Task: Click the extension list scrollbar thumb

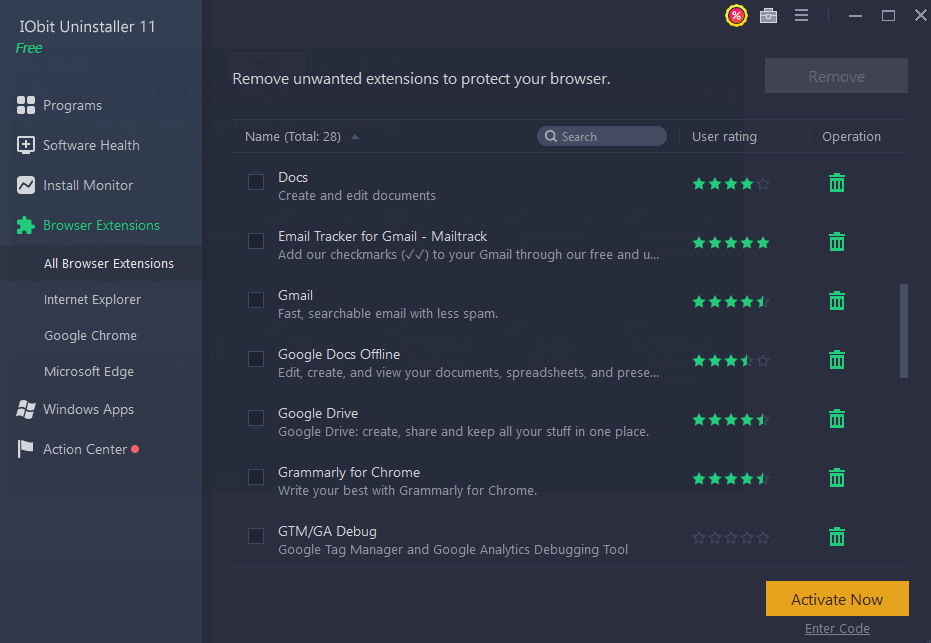Action: click(x=904, y=331)
